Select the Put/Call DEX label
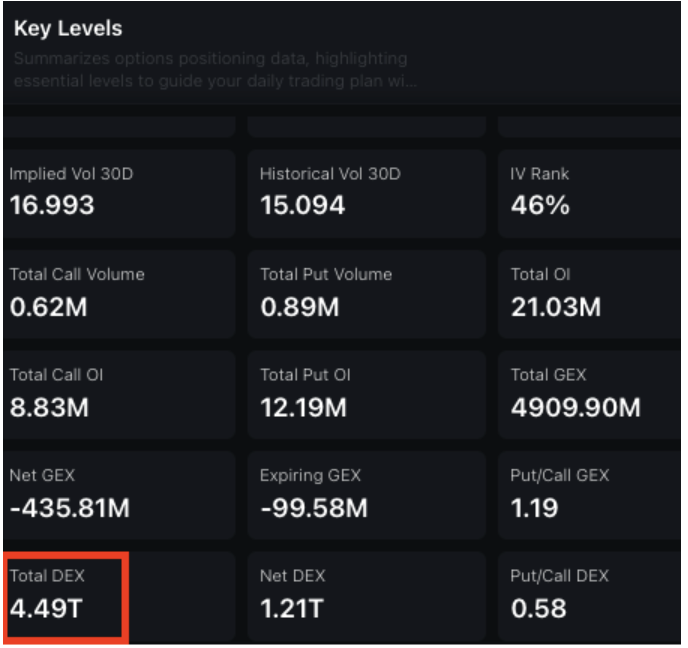Image resolution: width=688 pixels, height=648 pixels. pos(559,576)
